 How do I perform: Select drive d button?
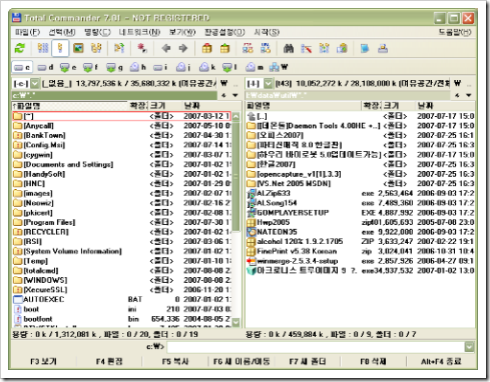click(45, 67)
